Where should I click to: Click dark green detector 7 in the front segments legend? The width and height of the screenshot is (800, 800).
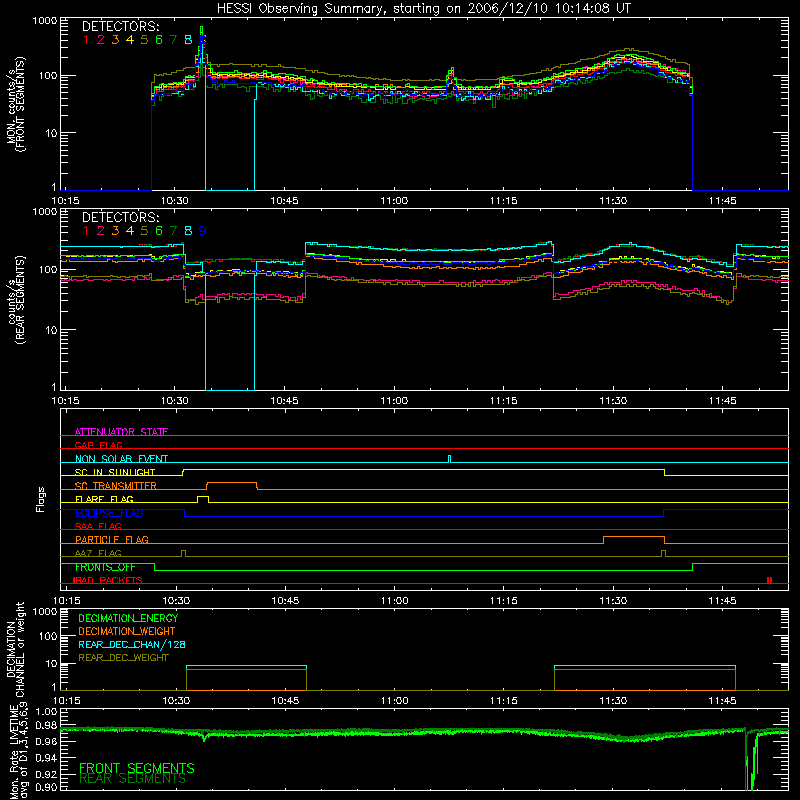[173, 39]
